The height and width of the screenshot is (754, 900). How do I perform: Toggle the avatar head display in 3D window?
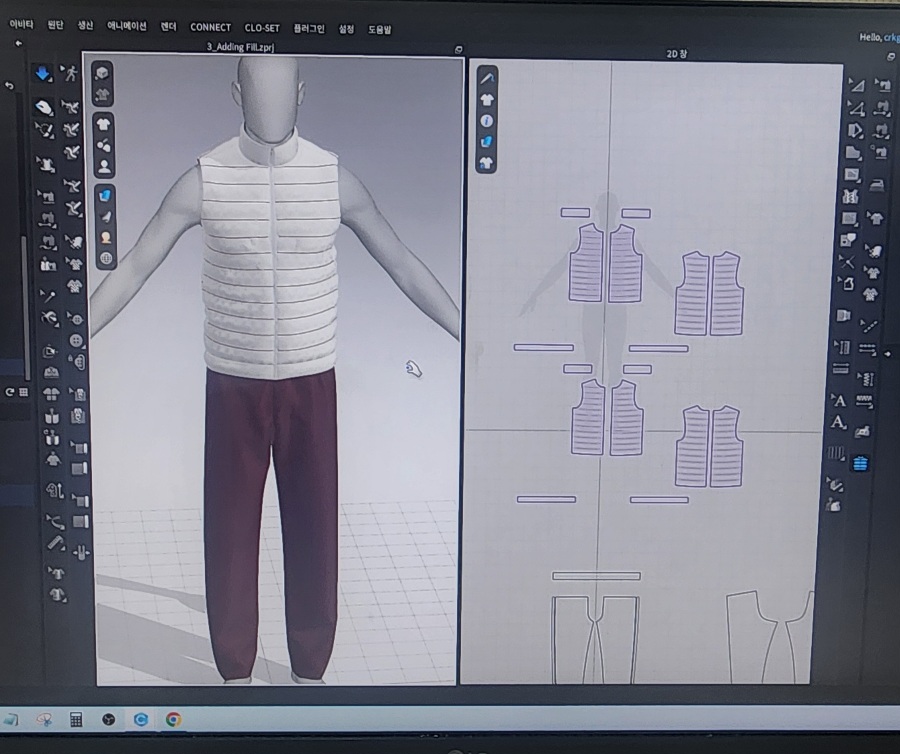(x=105, y=238)
